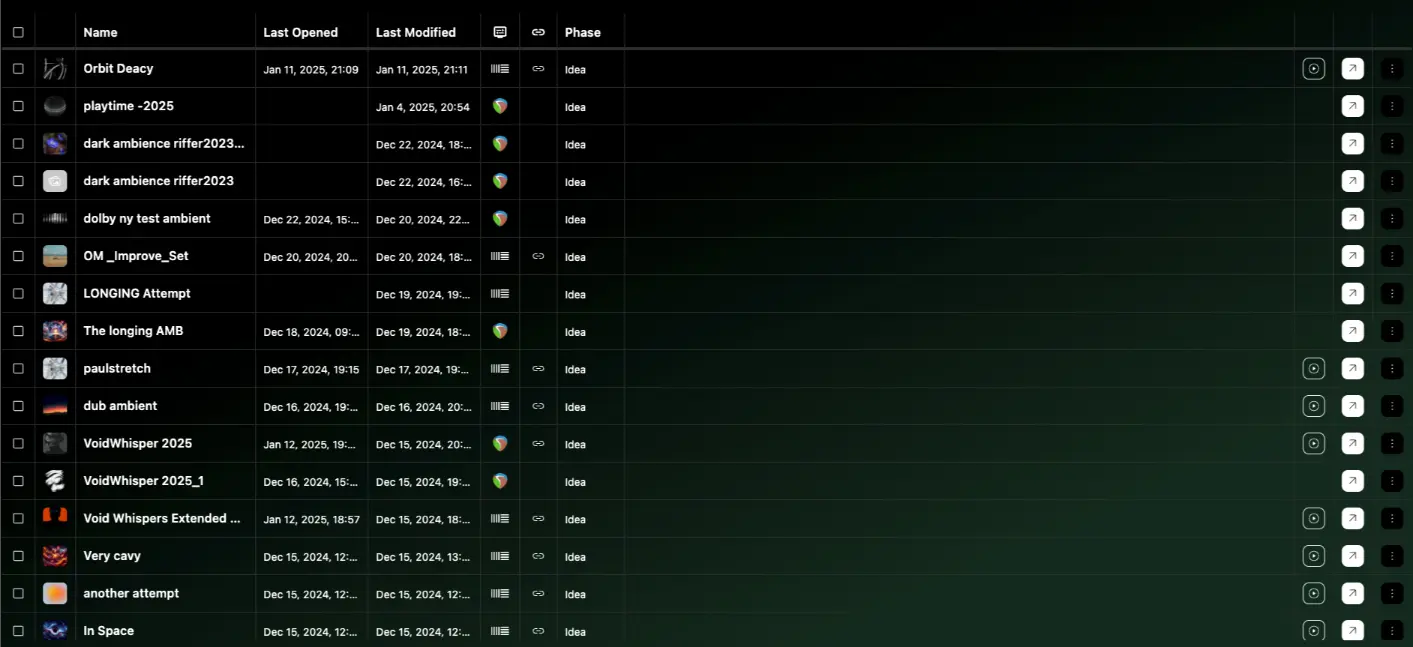The height and width of the screenshot is (647, 1413).
Task: Open the three-dot menu for dolby ny test ambient
Action: click(1392, 218)
